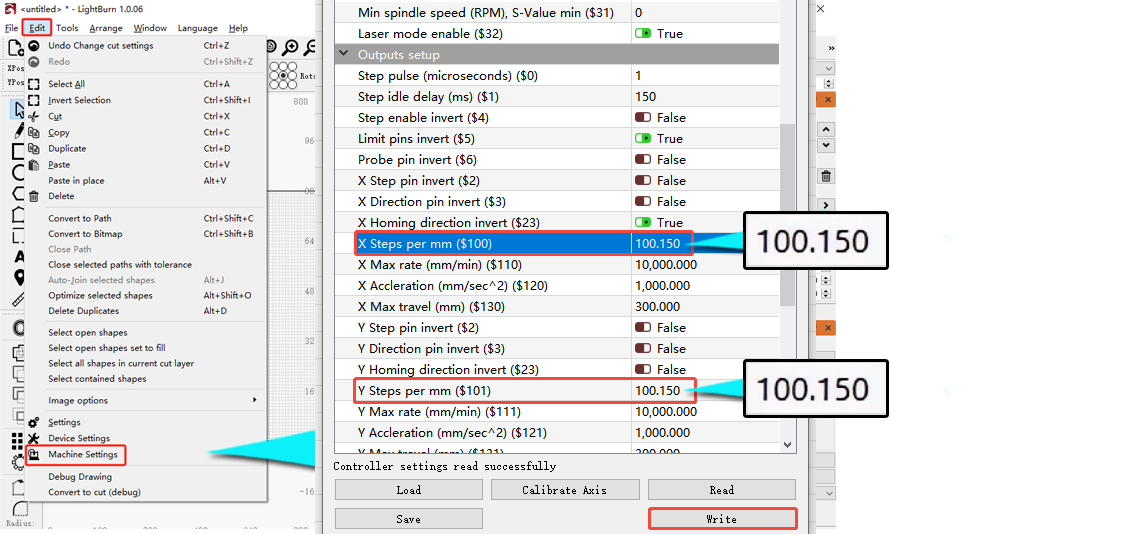
Task: Select the Position Laser marker tool
Action: (x=18, y=277)
